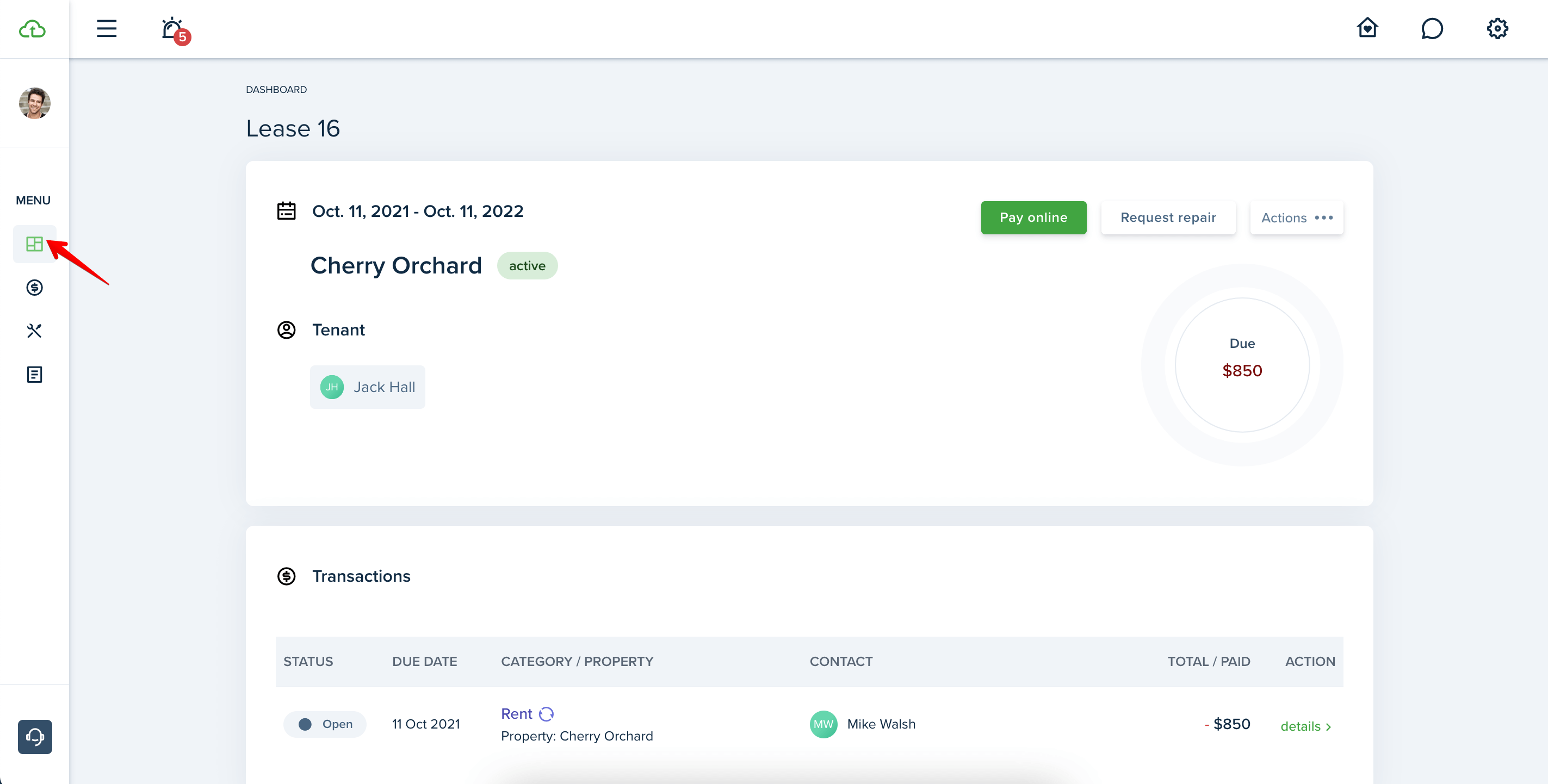
Task: Click the TOTAL / PAID column header
Action: coord(1209,662)
